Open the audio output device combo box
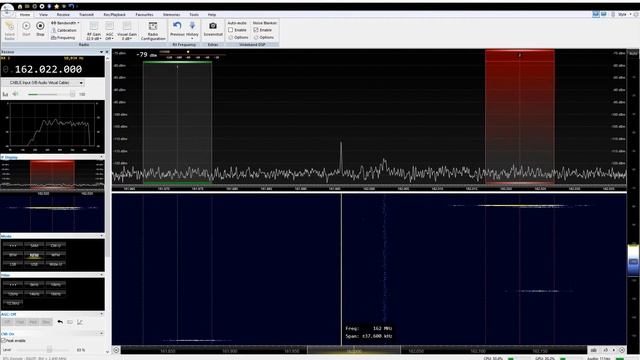The image size is (640, 360). click(x=43, y=83)
